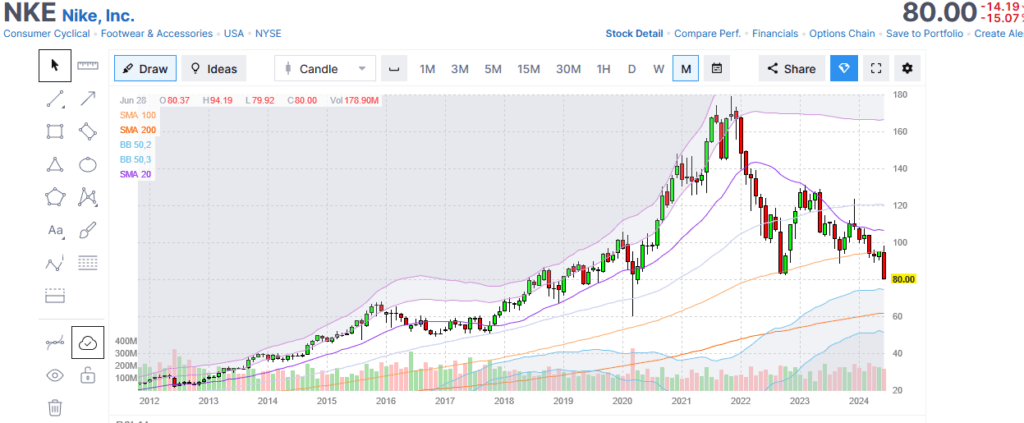Choose the triangle drawing tool
1024x423 pixels.
coord(55,164)
